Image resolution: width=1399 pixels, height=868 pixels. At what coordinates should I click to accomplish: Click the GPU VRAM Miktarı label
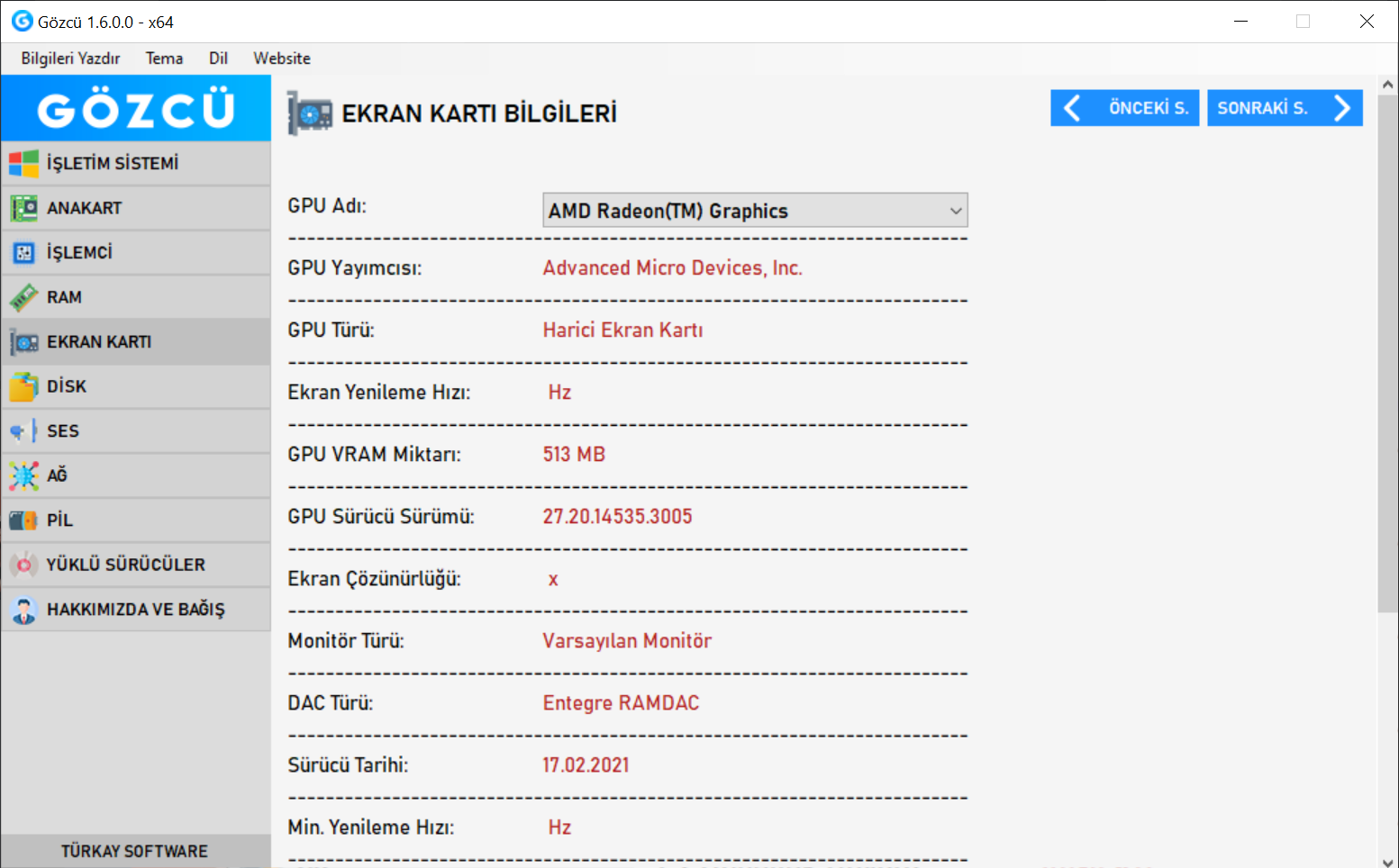[x=374, y=455]
